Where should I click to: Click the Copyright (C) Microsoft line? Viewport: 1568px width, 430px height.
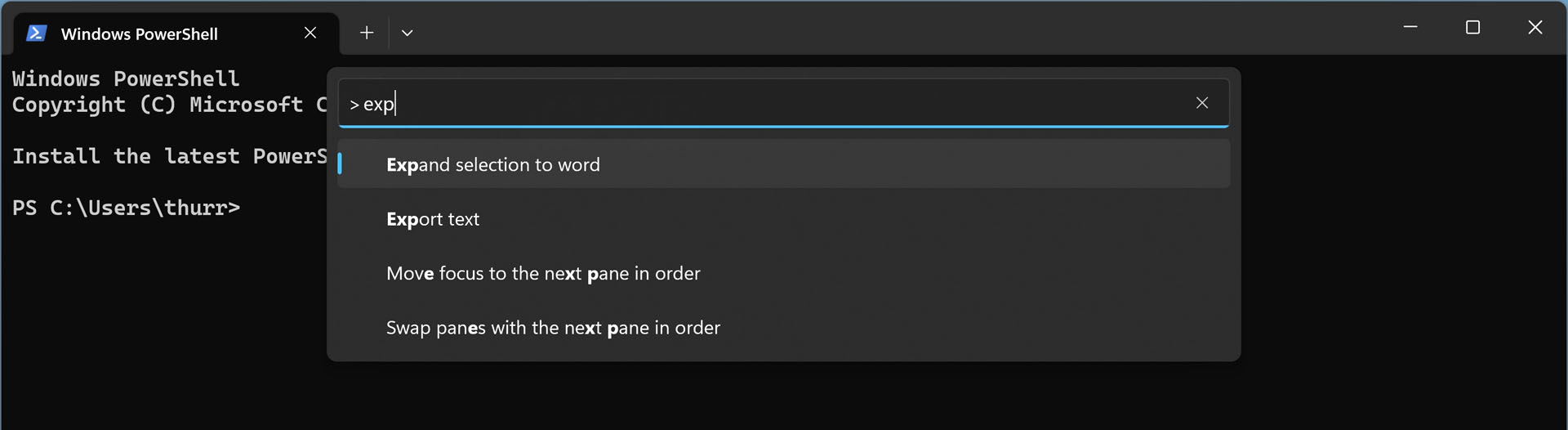[169, 105]
